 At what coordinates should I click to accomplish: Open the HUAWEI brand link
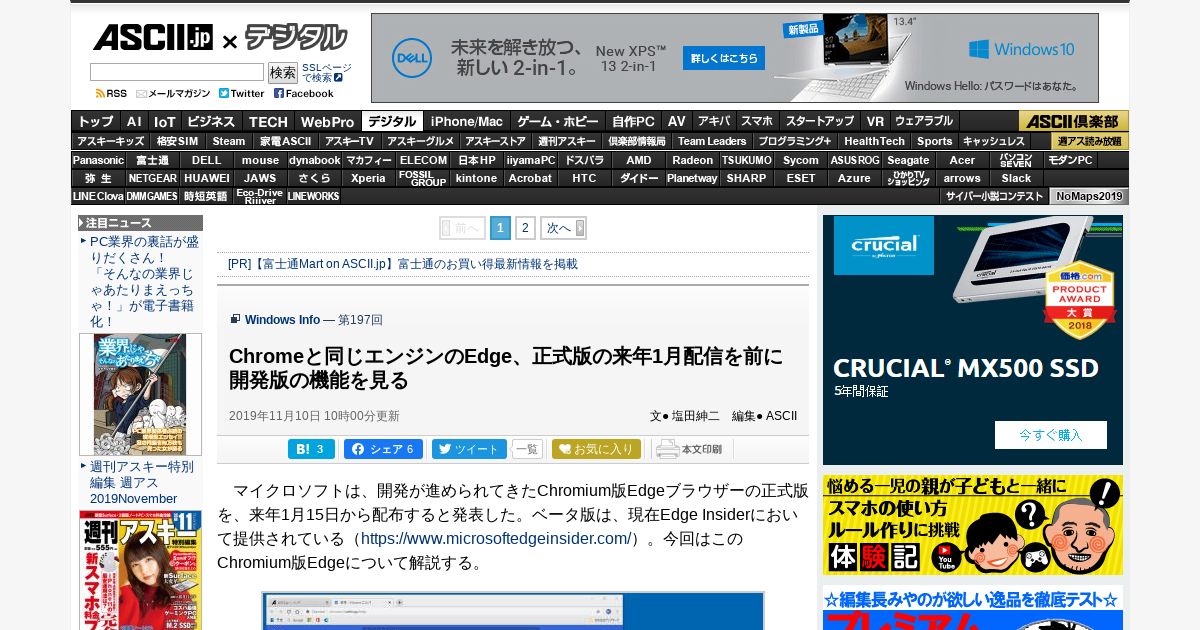click(x=207, y=178)
